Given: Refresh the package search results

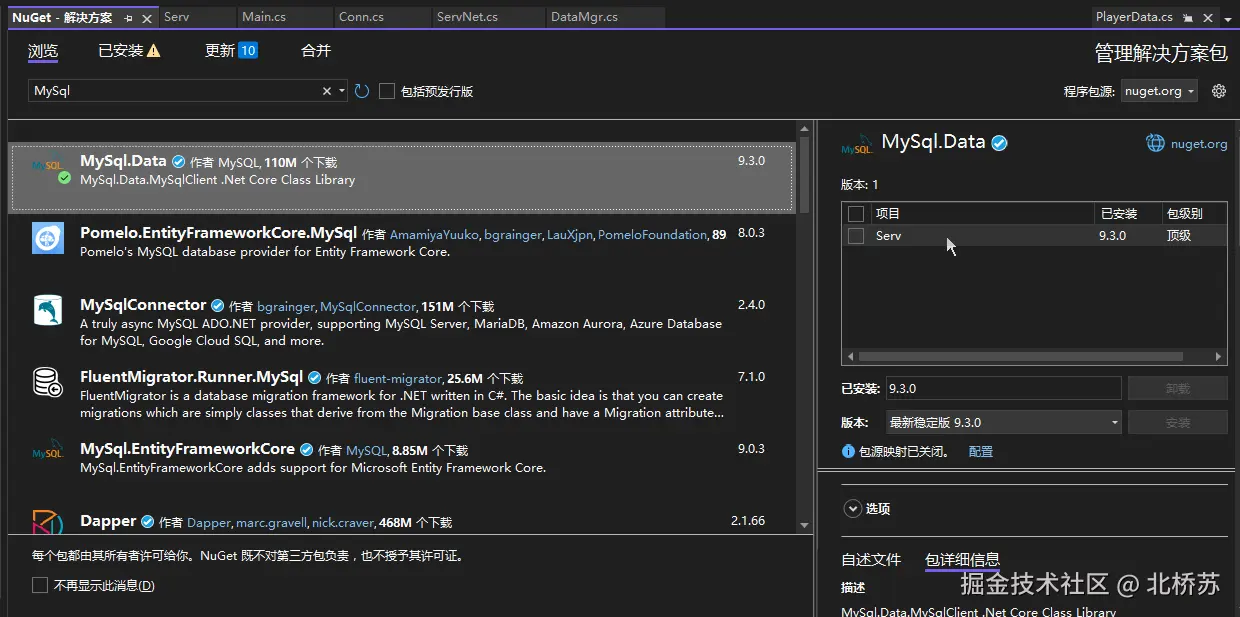Looking at the screenshot, I should click(x=361, y=91).
